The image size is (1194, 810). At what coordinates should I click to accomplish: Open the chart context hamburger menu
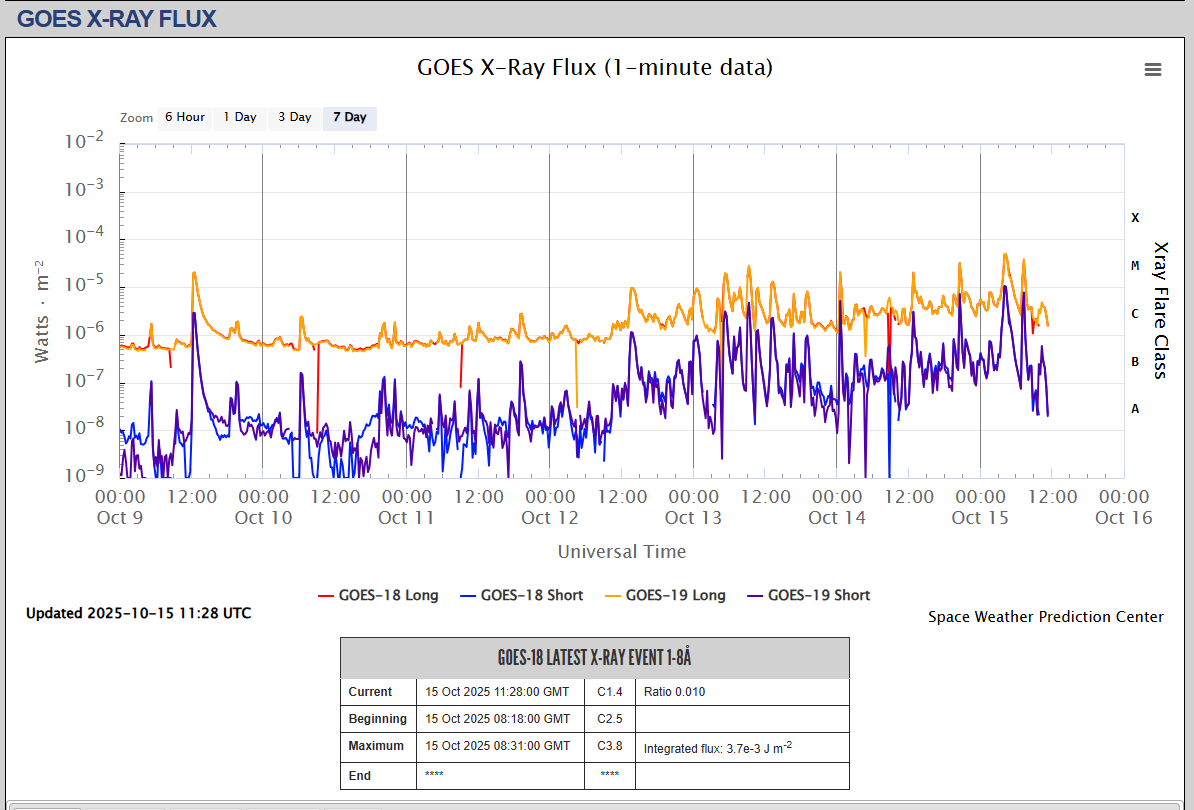1153,69
